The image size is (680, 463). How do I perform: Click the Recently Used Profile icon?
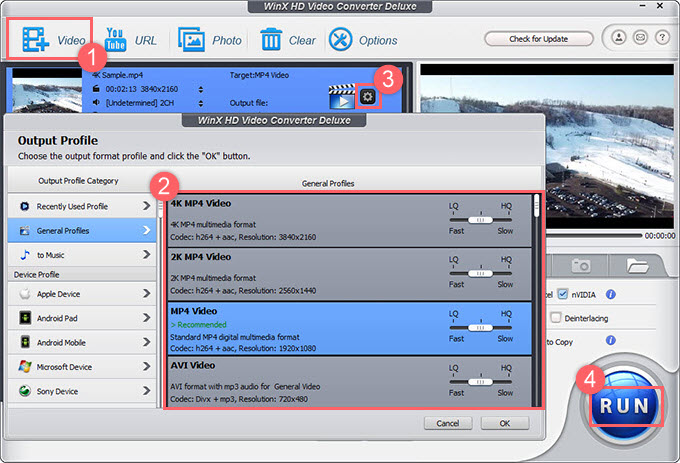25,206
